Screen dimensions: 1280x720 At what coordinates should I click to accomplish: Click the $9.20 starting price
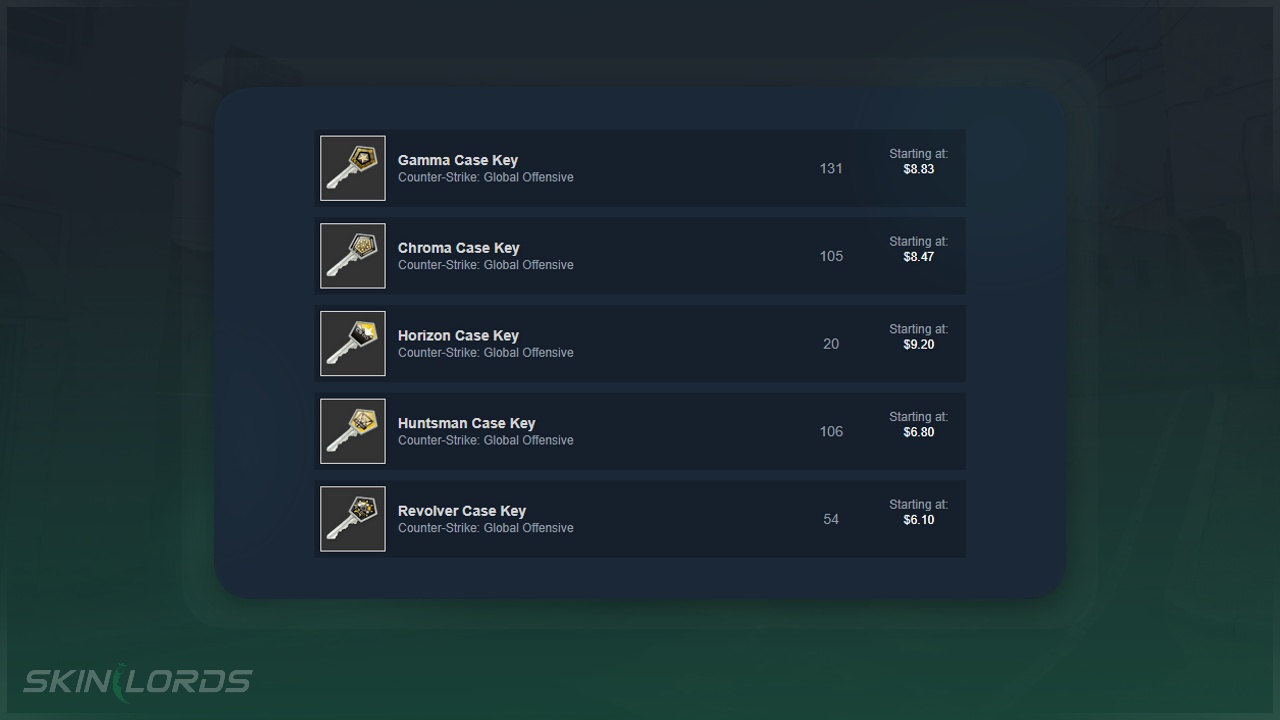point(918,345)
